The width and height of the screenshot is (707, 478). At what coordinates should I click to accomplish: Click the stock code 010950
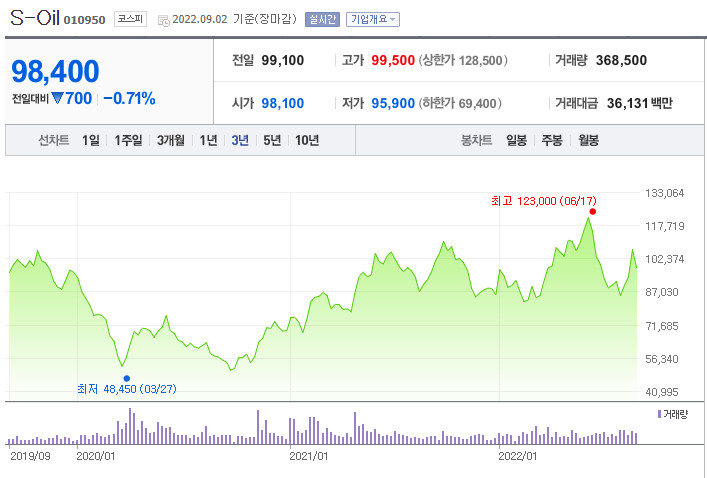(84, 20)
